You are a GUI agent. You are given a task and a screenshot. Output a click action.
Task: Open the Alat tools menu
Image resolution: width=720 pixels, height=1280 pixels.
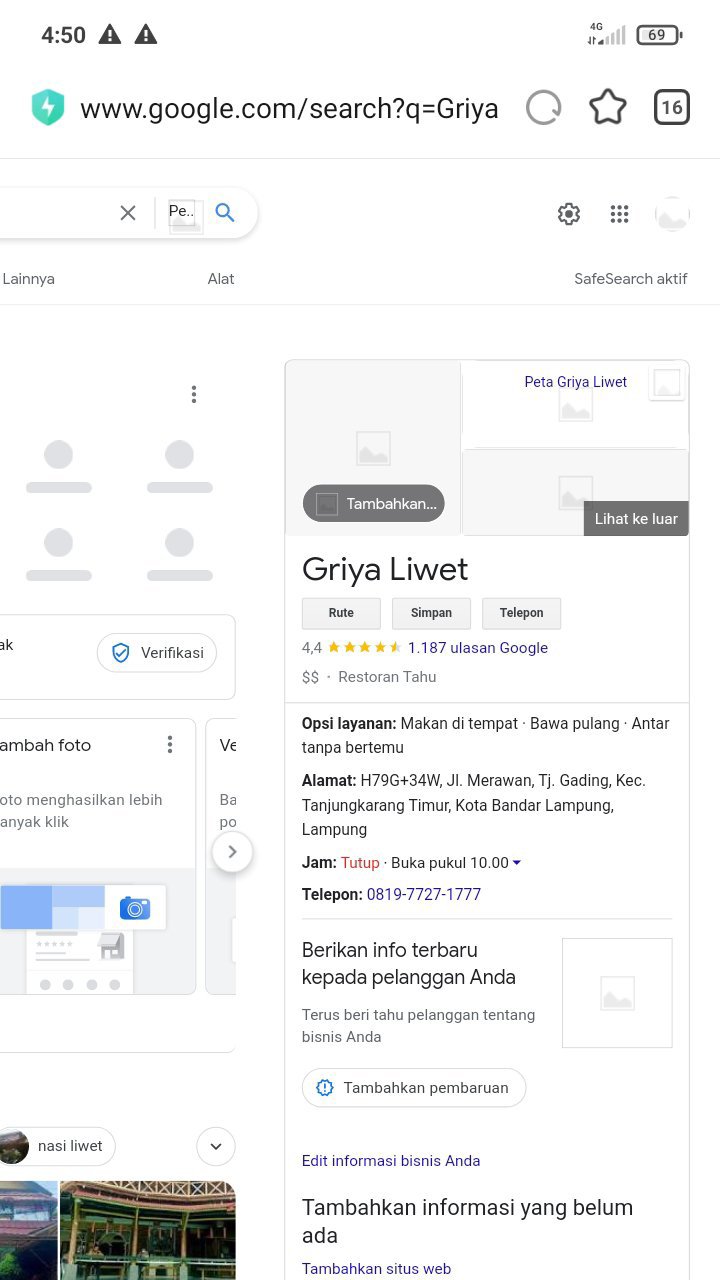tap(221, 279)
